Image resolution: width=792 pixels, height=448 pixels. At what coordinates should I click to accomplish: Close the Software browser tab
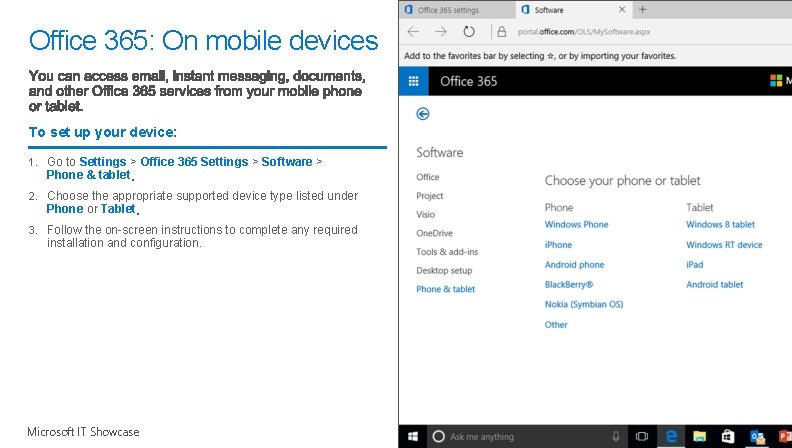coord(622,10)
